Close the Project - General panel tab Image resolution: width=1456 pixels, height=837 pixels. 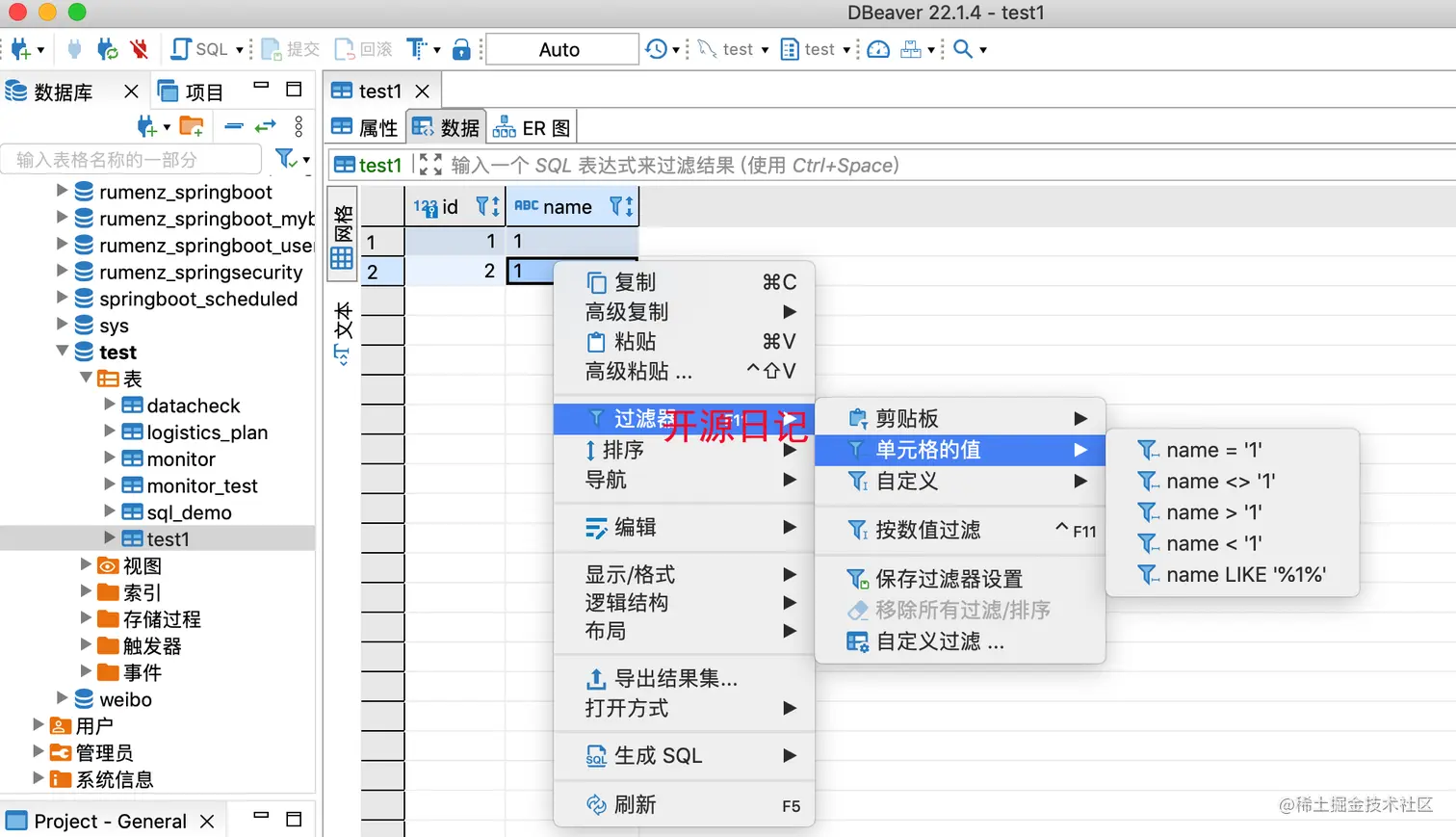point(206,821)
